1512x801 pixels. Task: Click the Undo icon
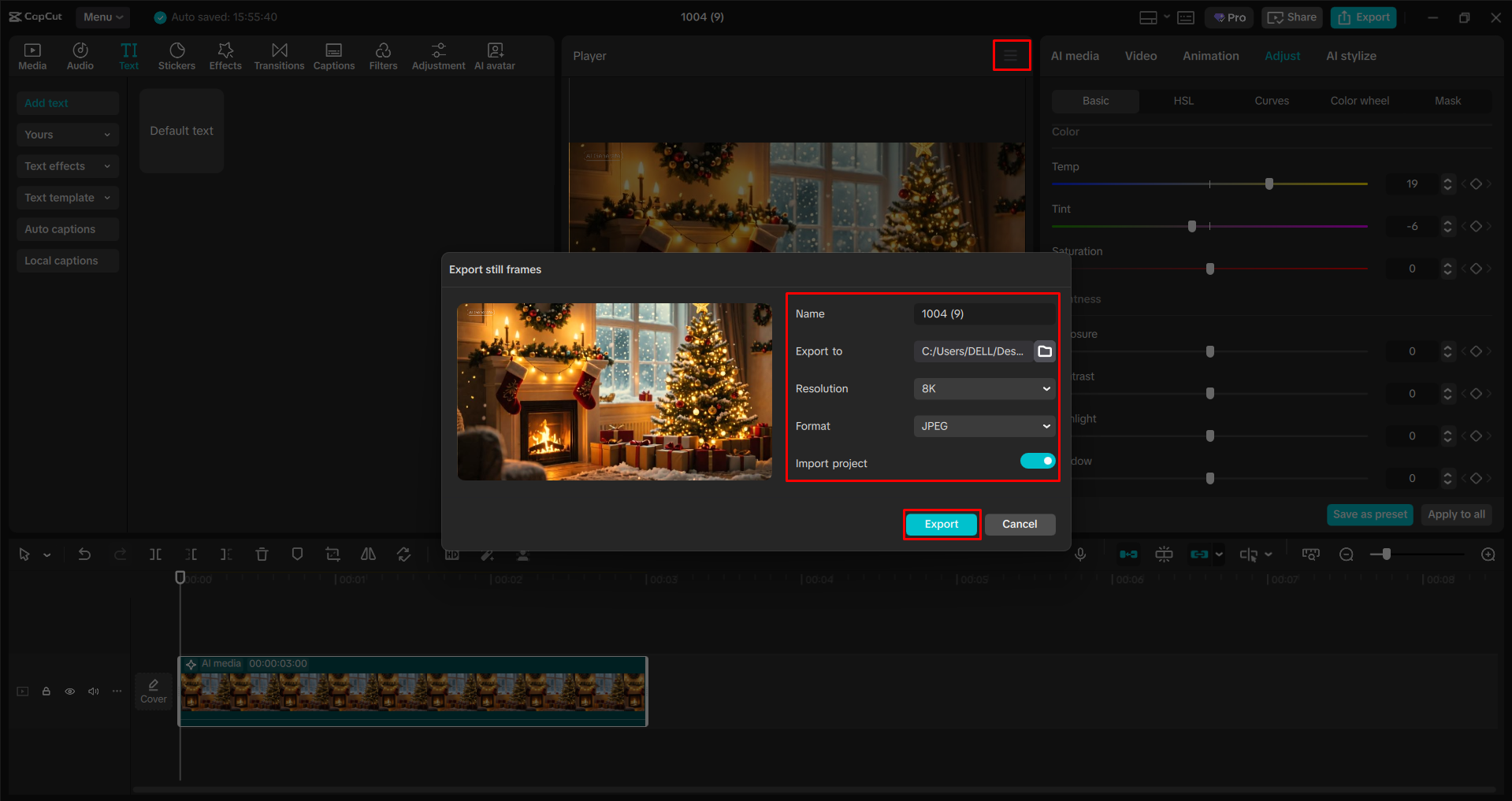click(x=84, y=554)
